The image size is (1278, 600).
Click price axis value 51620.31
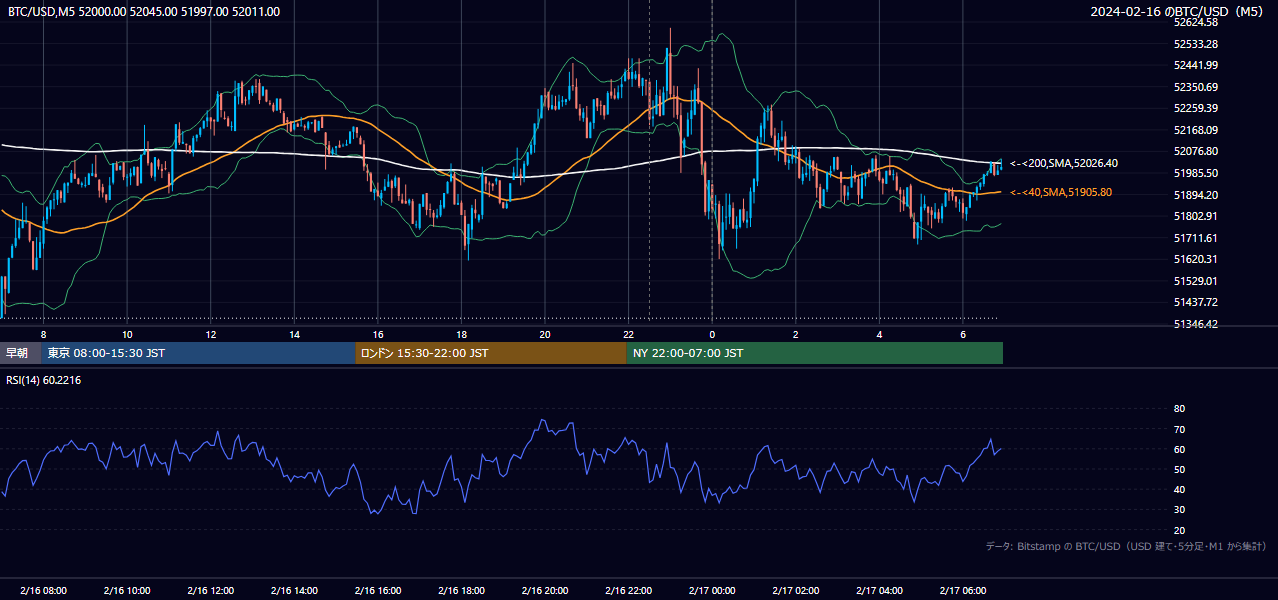(1196, 259)
